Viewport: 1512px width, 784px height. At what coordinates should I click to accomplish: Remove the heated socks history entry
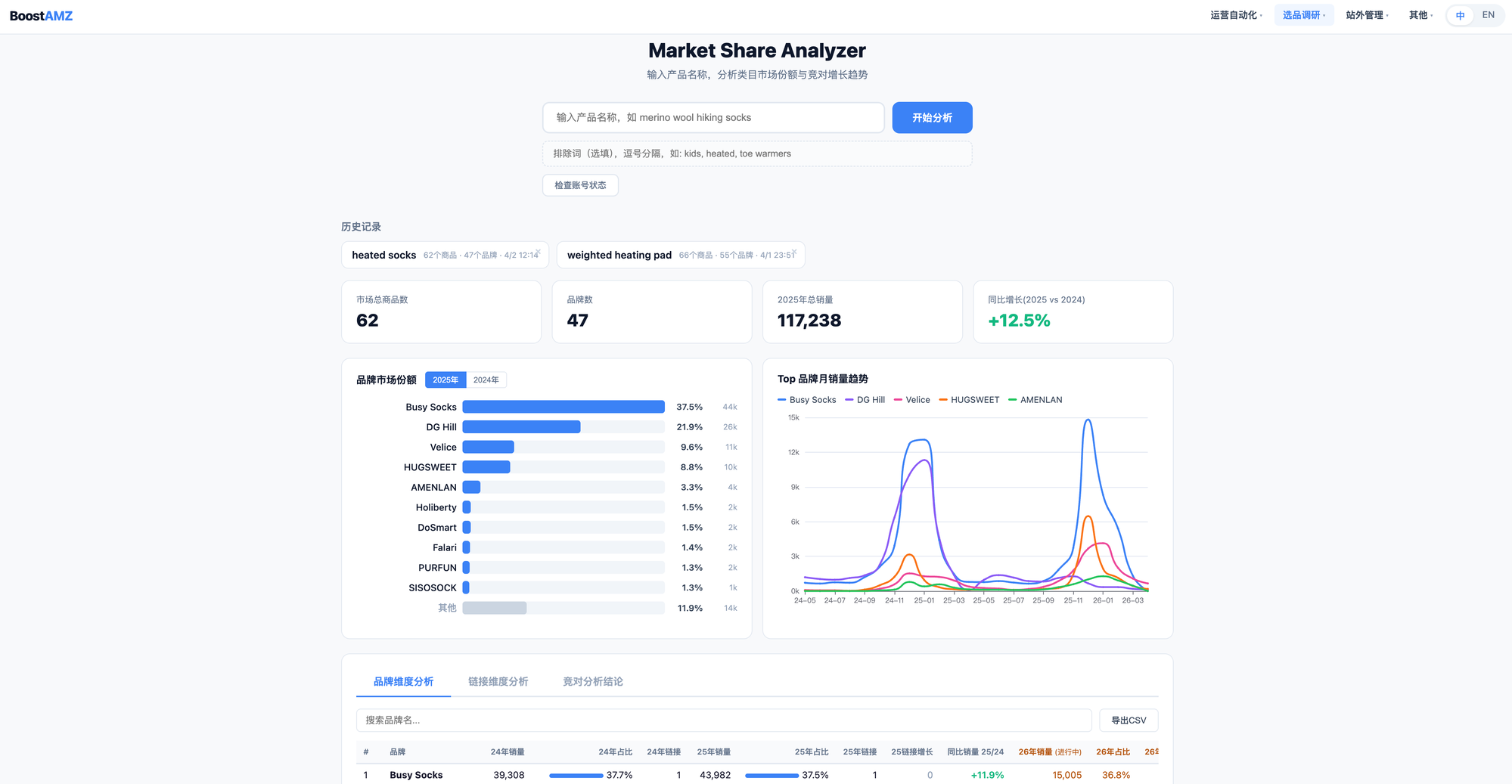pos(539,252)
